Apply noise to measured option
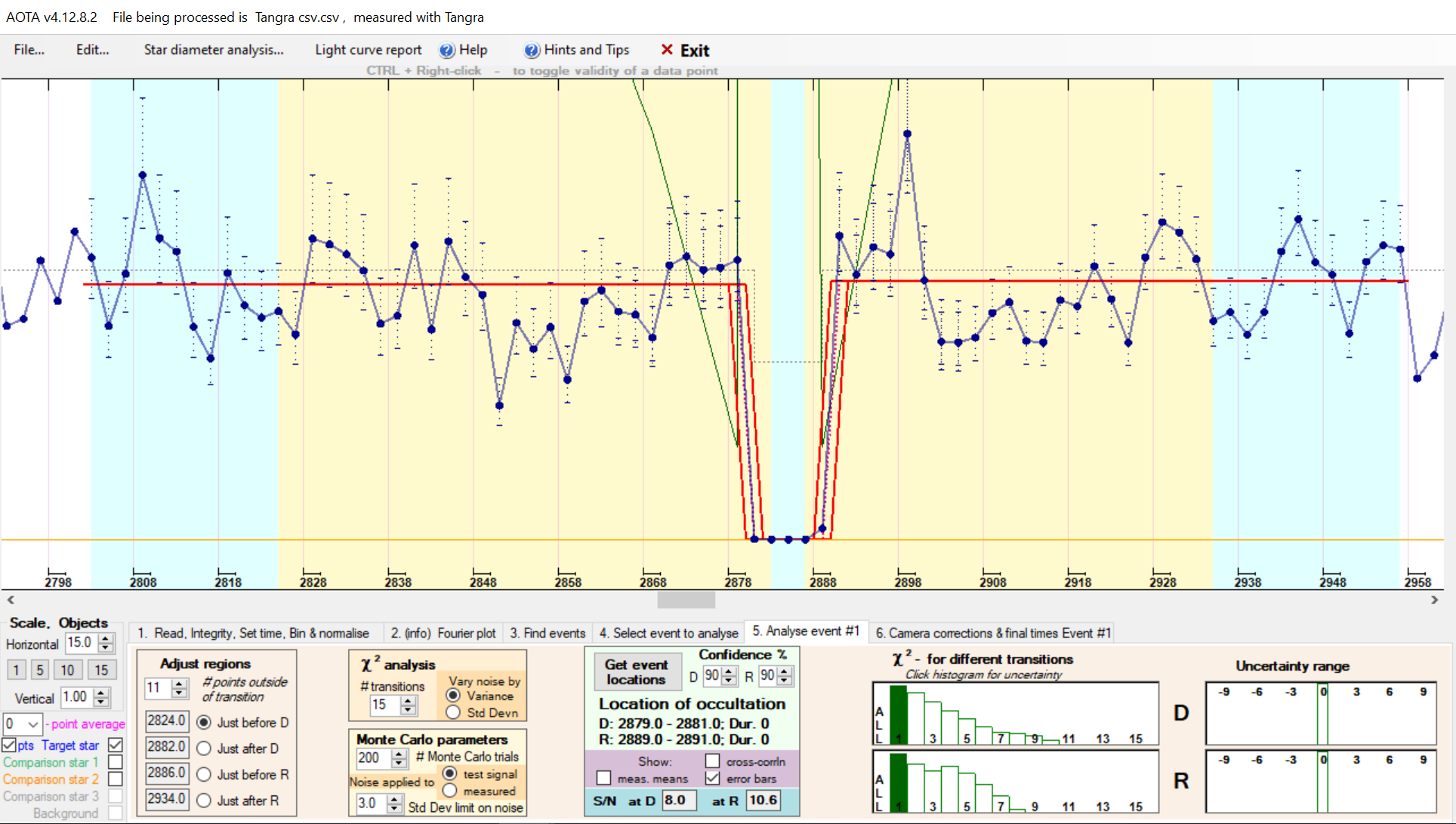 tap(450, 791)
